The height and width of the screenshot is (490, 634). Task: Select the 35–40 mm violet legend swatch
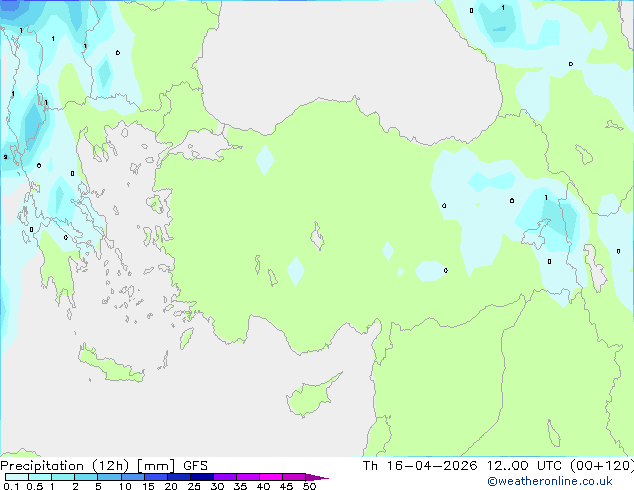pyautogui.click(x=248, y=477)
